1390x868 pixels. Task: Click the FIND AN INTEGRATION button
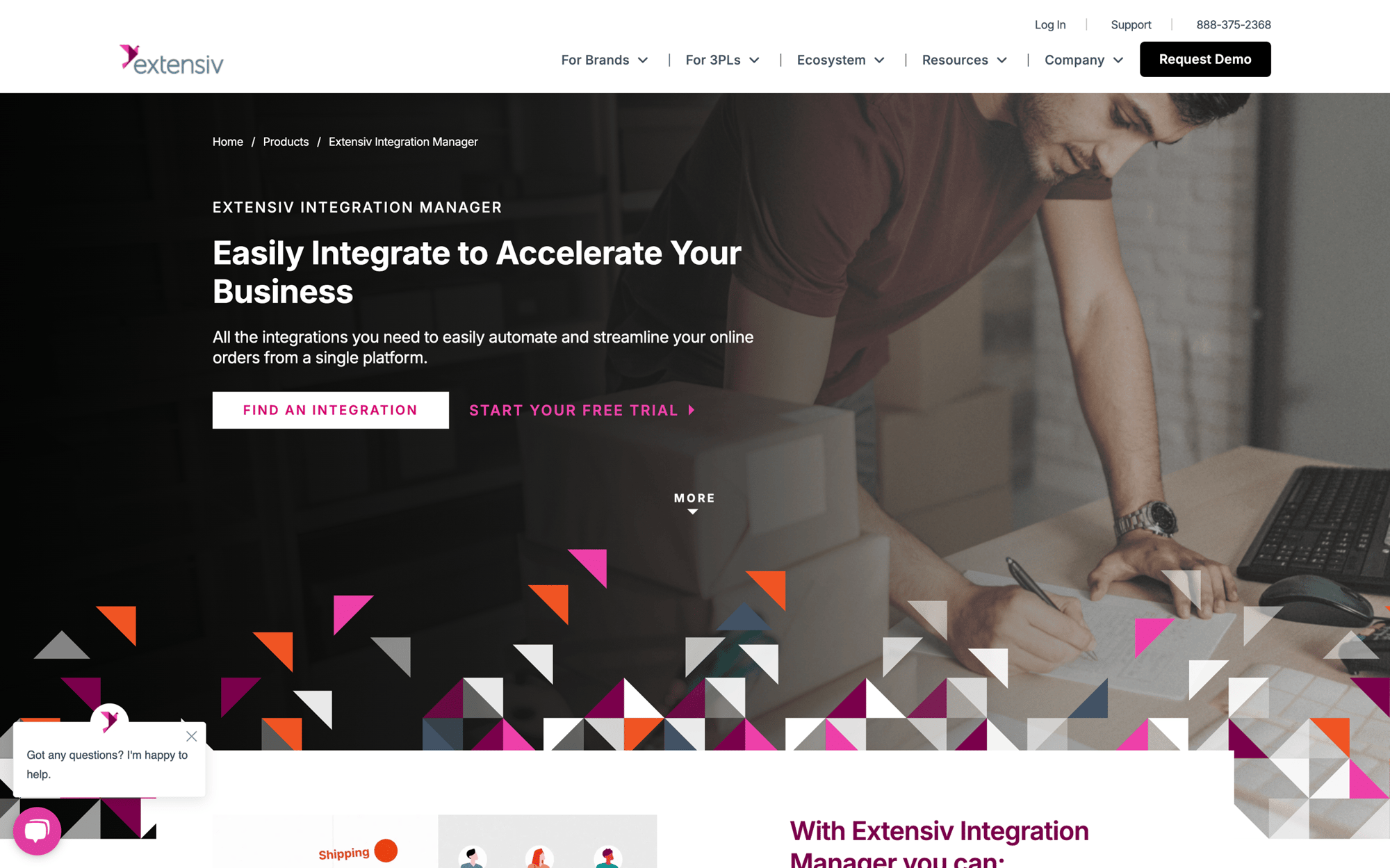pos(330,410)
